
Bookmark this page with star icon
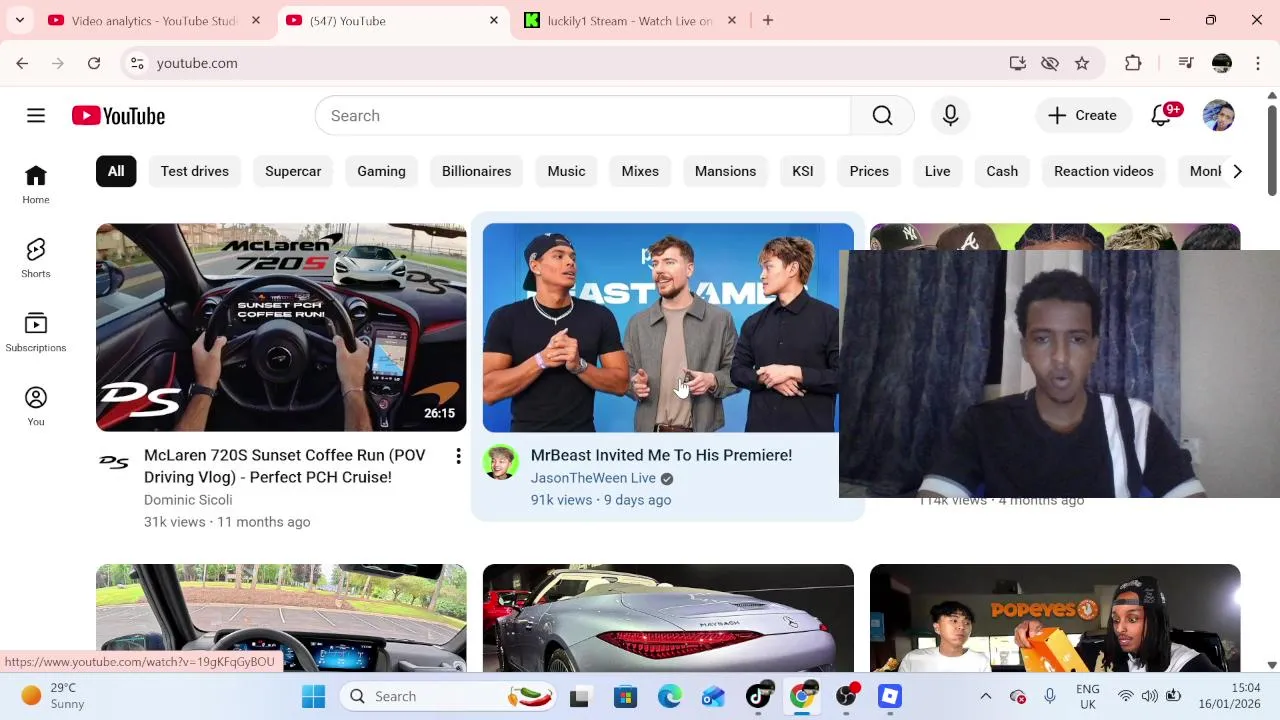tap(1082, 63)
